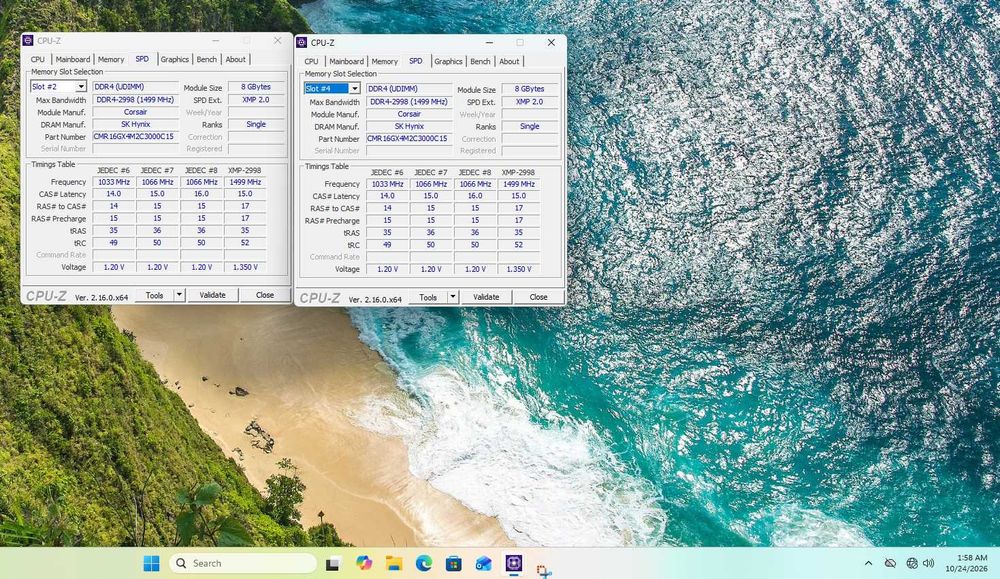The height and width of the screenshot is (579, 1000).
Task: Click the taskbar Search box
Action: (x=243, y=563)
